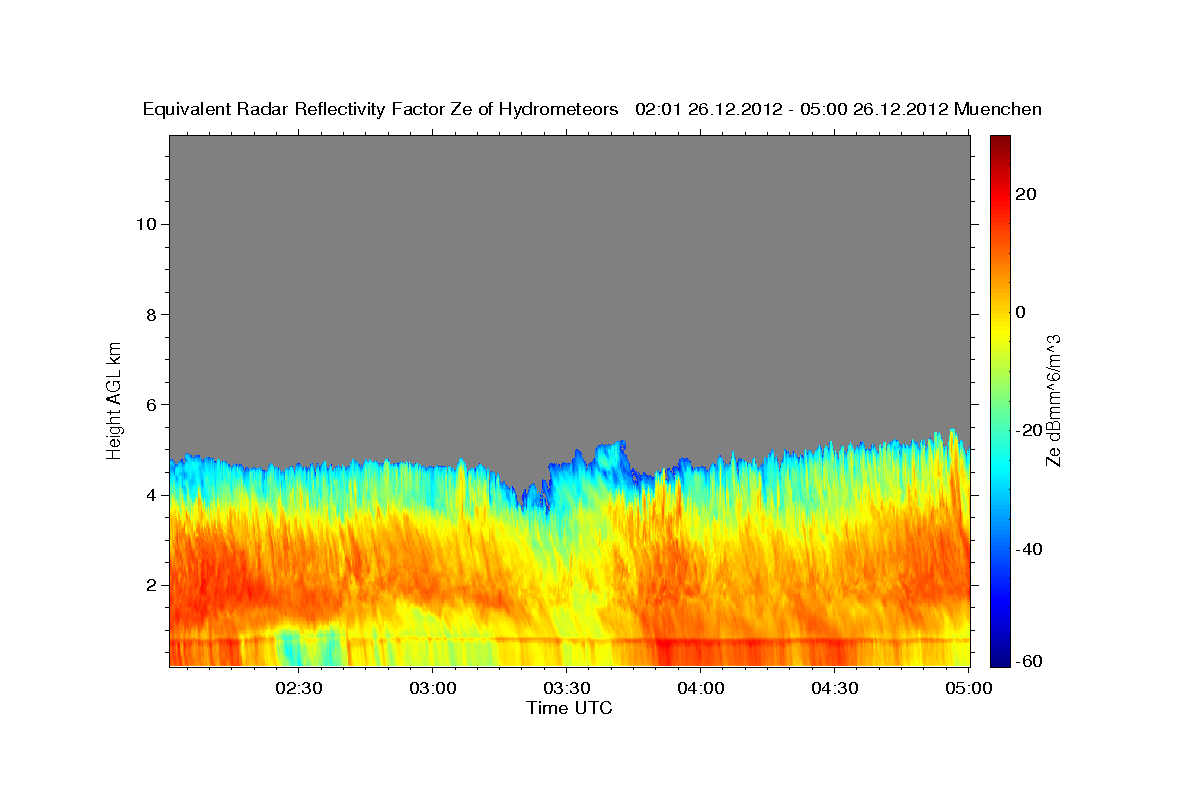1200x800 pixels.
Task: Click the colorbar value 0 label
Action: click(1021, 312)
